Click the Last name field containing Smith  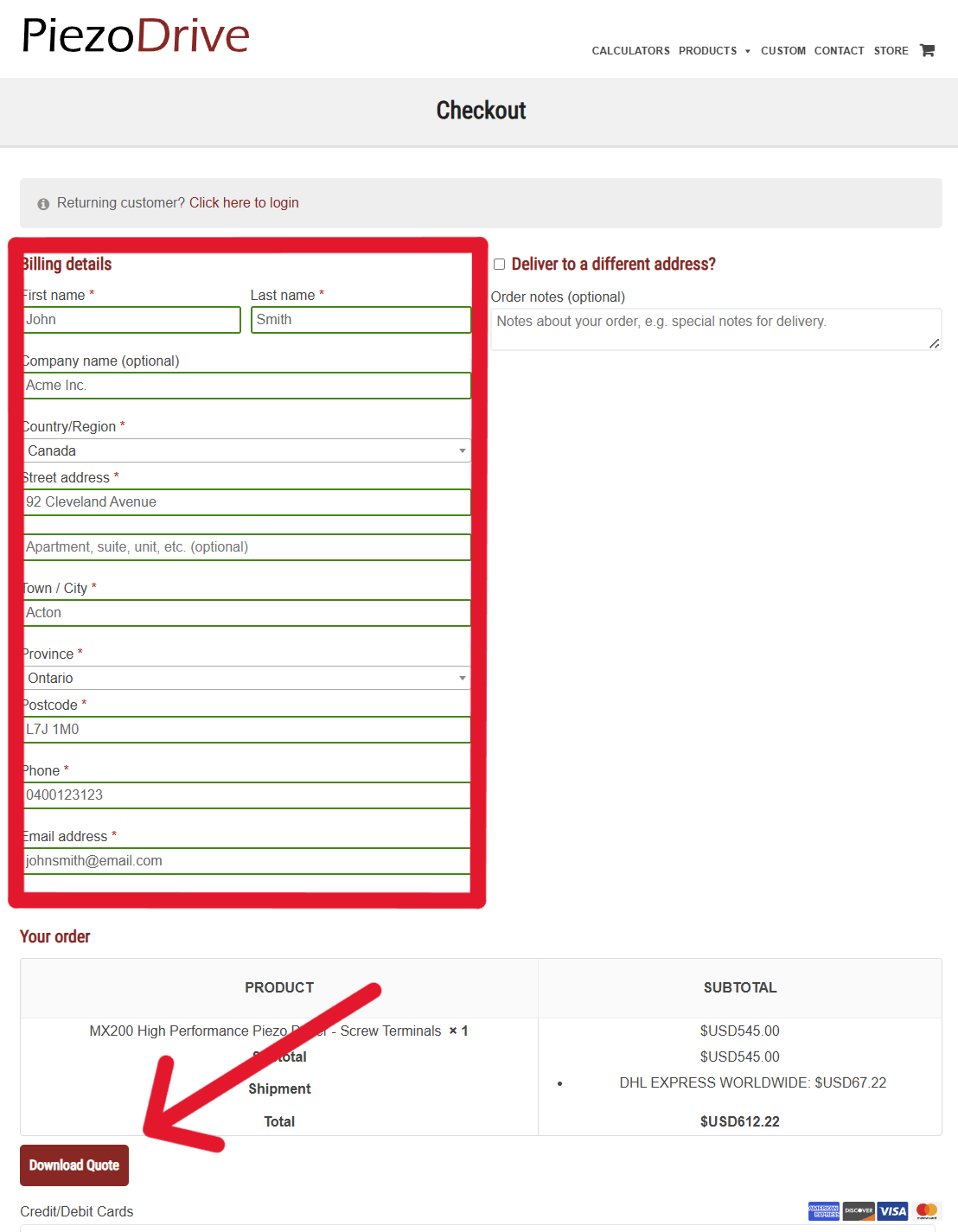(361, 320)
